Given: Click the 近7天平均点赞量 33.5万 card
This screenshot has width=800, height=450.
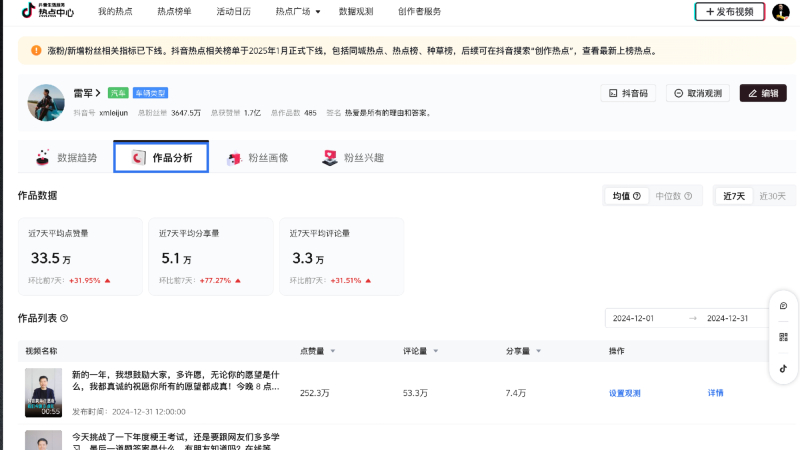Looking at the screenshot, I should tap(80, 257).
